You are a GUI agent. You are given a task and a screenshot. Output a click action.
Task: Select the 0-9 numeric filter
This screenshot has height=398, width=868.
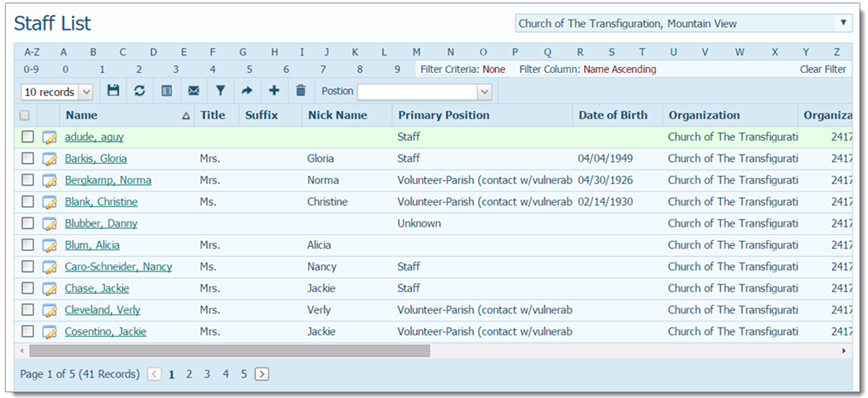[x=32, y=70]
